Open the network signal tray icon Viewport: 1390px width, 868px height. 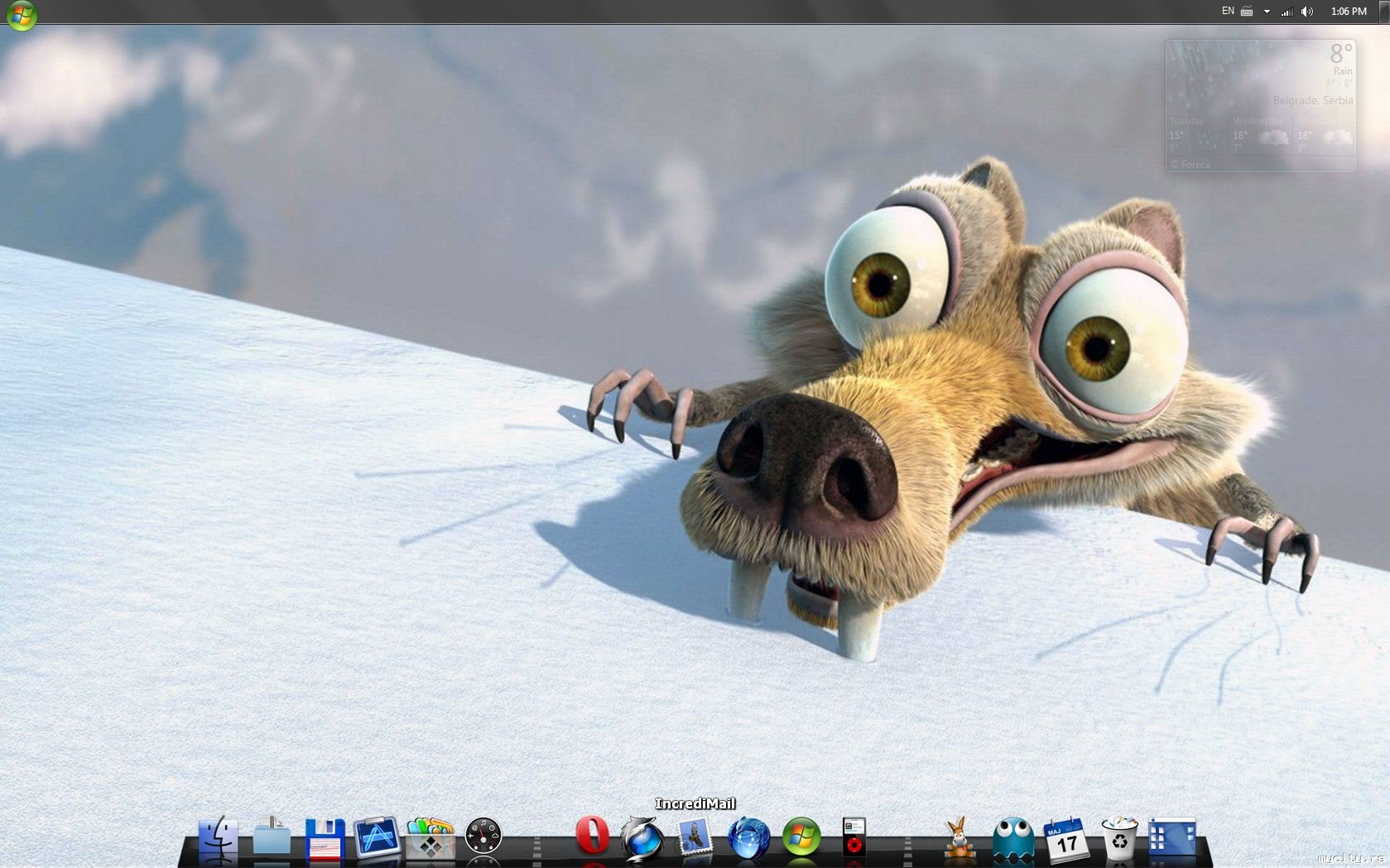(1287, 12)
